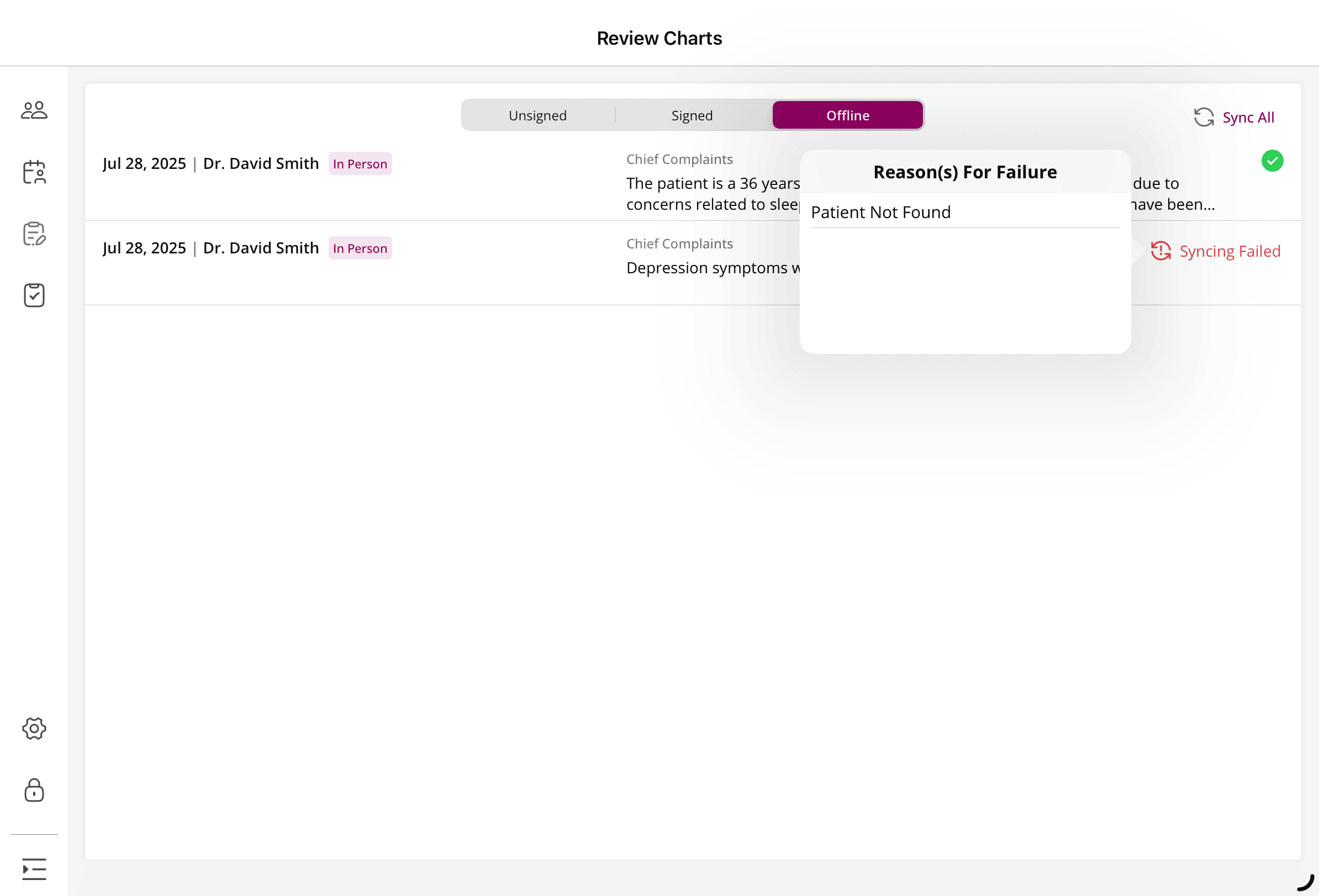Open the clinical notes clipboard icon
1319x896 pixels.
pyautogui.click(x=34, y=233)
